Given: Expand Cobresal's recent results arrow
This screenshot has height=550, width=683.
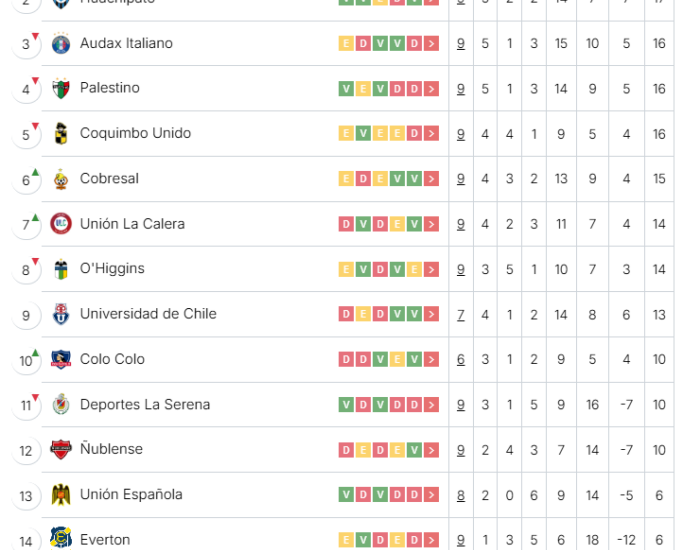Looking at the screenshot, I should [431, 179].
